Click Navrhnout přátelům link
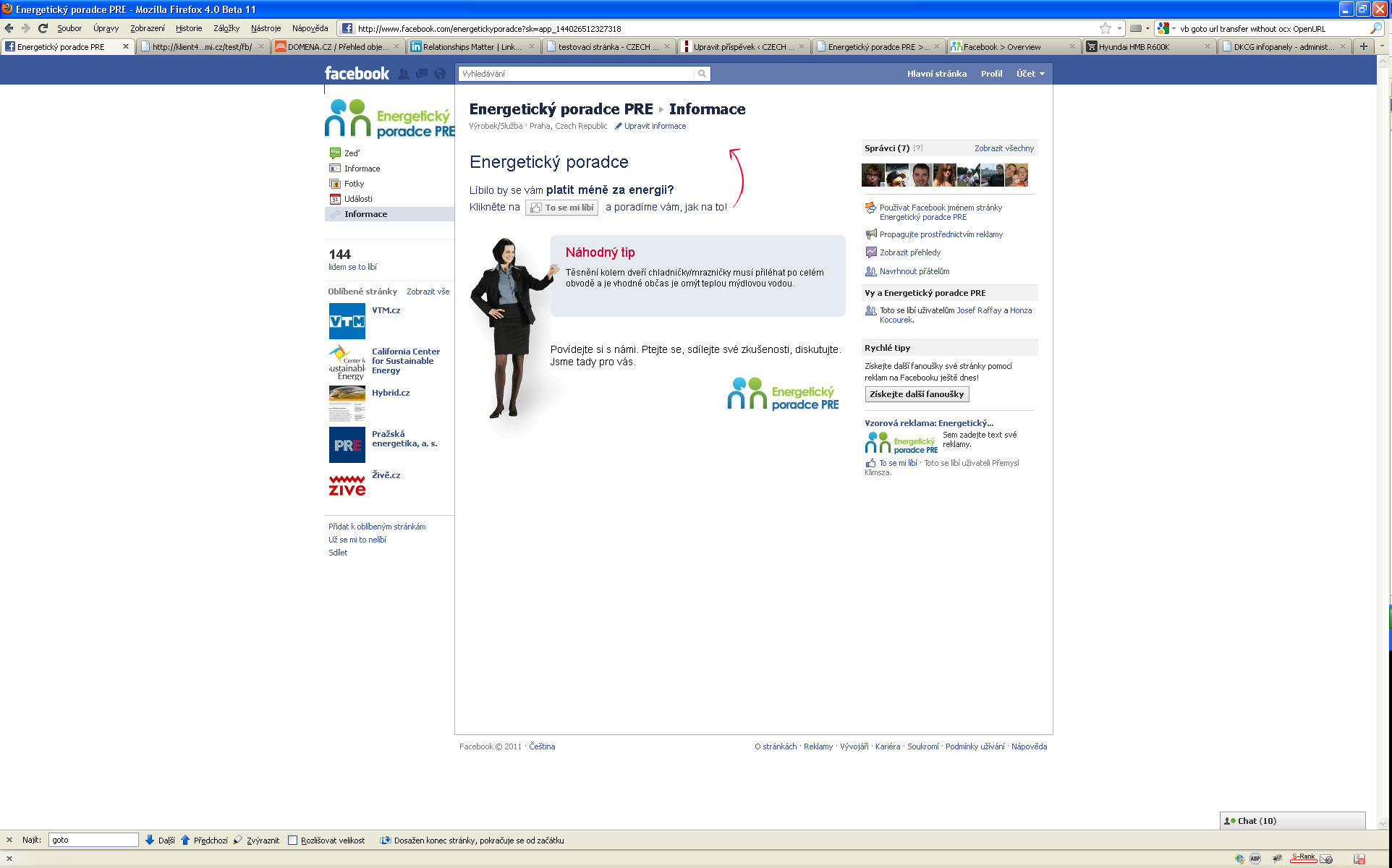This screenshot has width=1392, height=868. (914, 271)
